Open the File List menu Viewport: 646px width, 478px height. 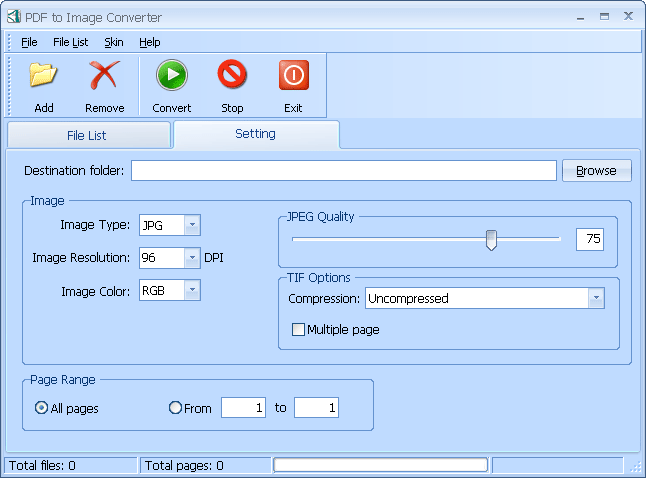coord(70,42)
